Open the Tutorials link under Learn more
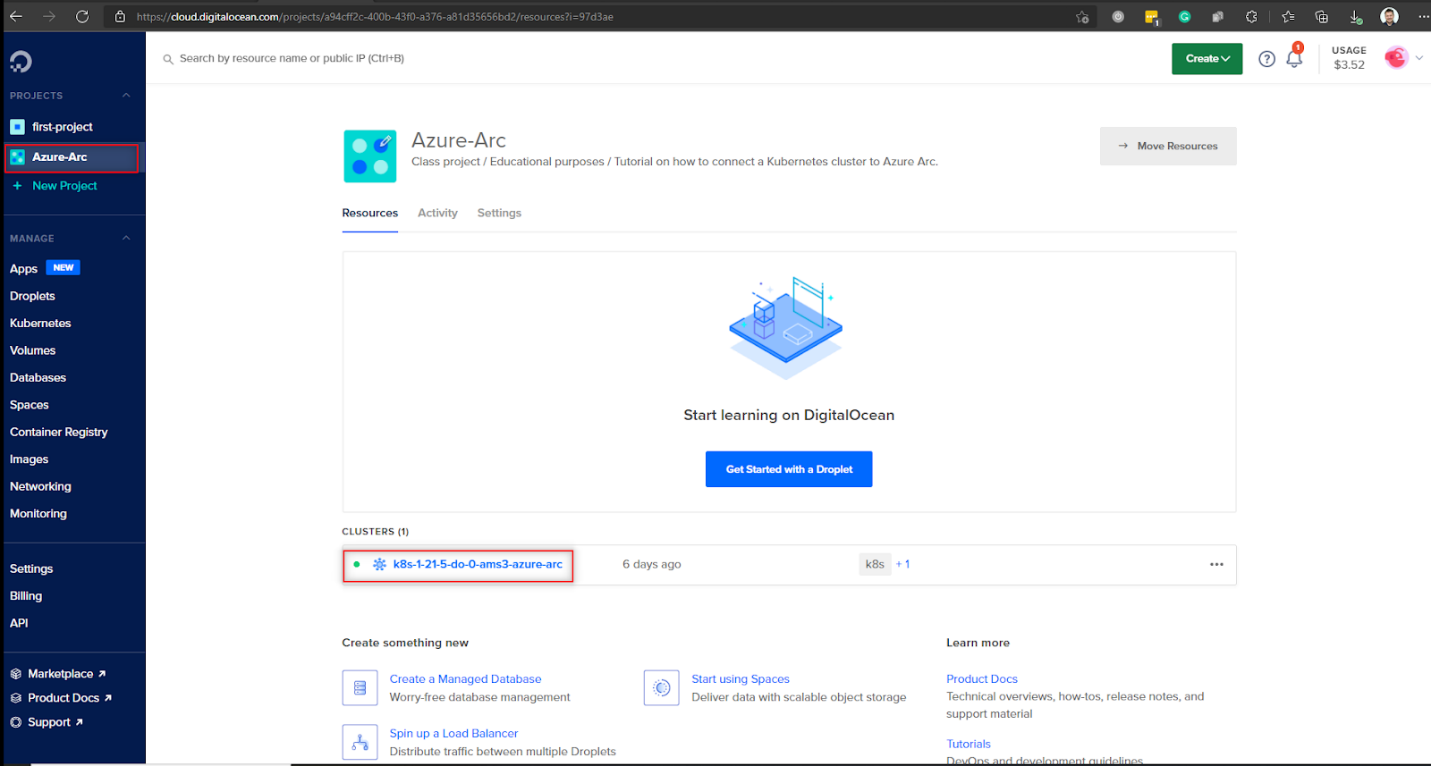Image resolution: width=1431 pixels, height=766 pixels. click(969, 744)
